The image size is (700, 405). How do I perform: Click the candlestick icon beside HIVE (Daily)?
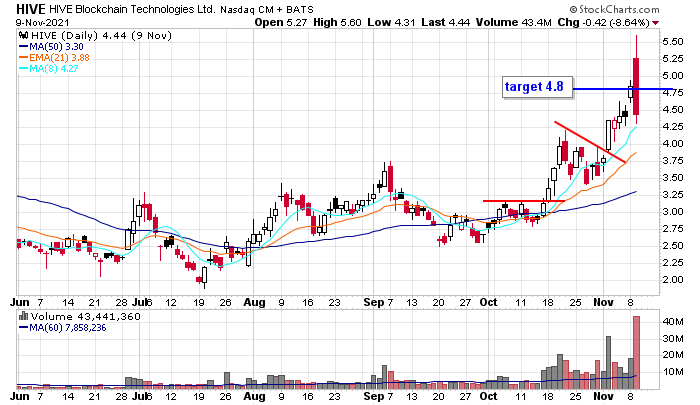[24, 35]
